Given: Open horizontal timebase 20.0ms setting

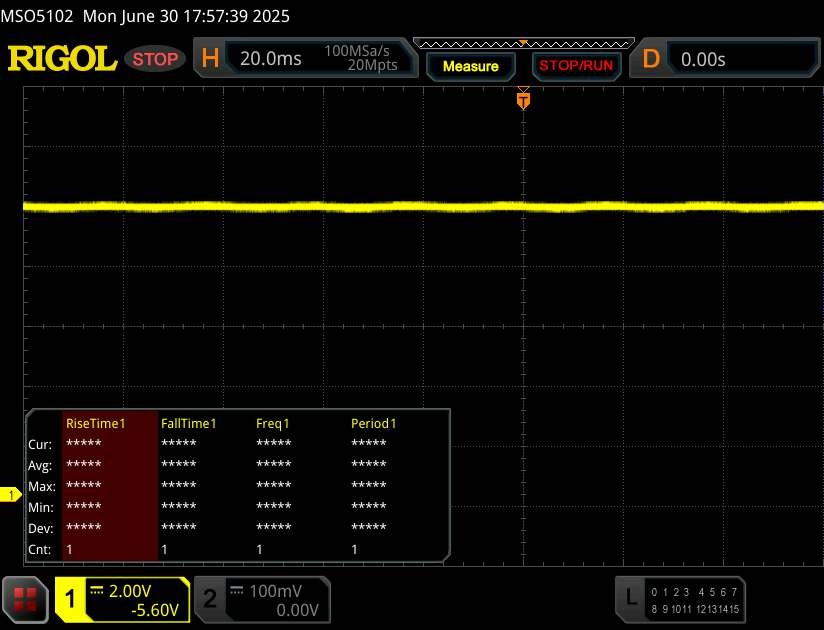Looking at the screenshot, I should coord(271,59).
